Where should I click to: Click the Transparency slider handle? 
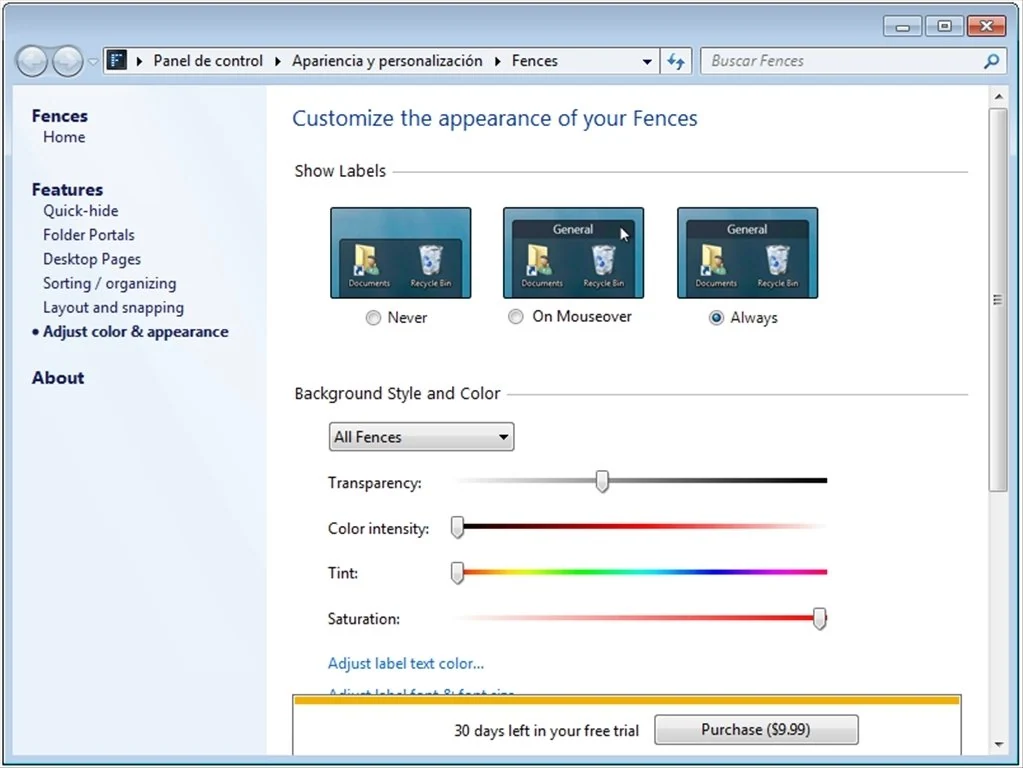[602, 482]
